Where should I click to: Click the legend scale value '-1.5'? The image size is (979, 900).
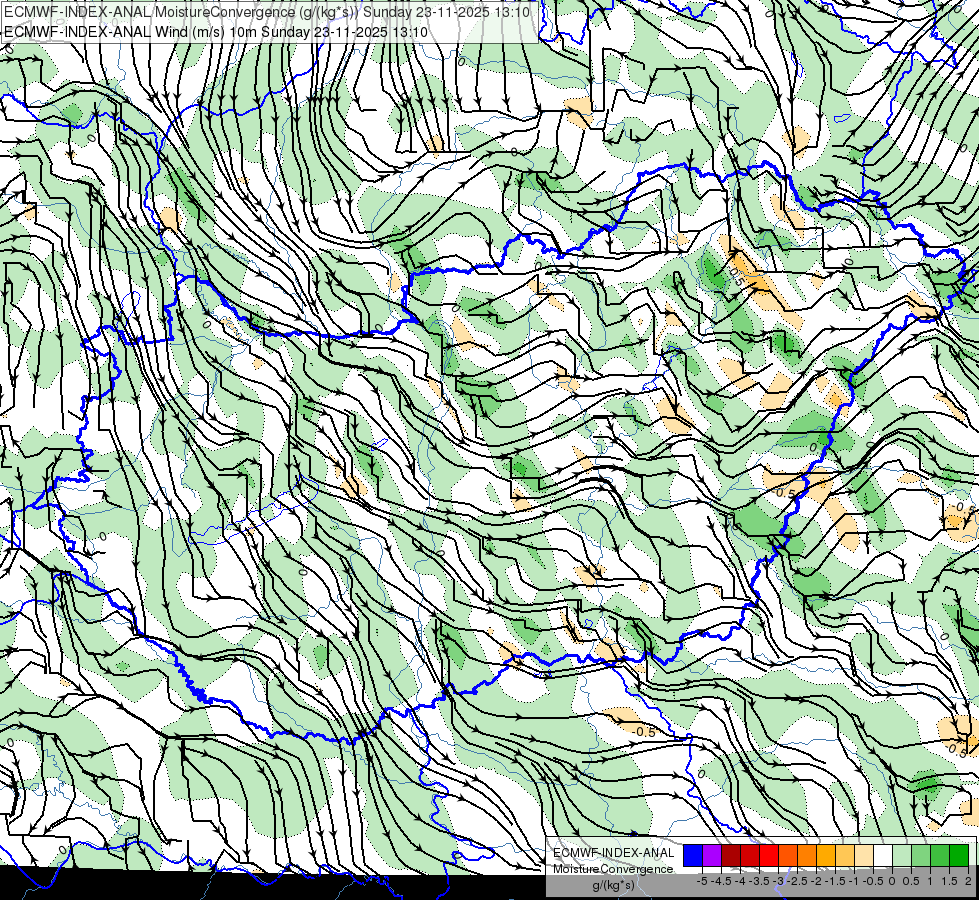click(835, 881)
